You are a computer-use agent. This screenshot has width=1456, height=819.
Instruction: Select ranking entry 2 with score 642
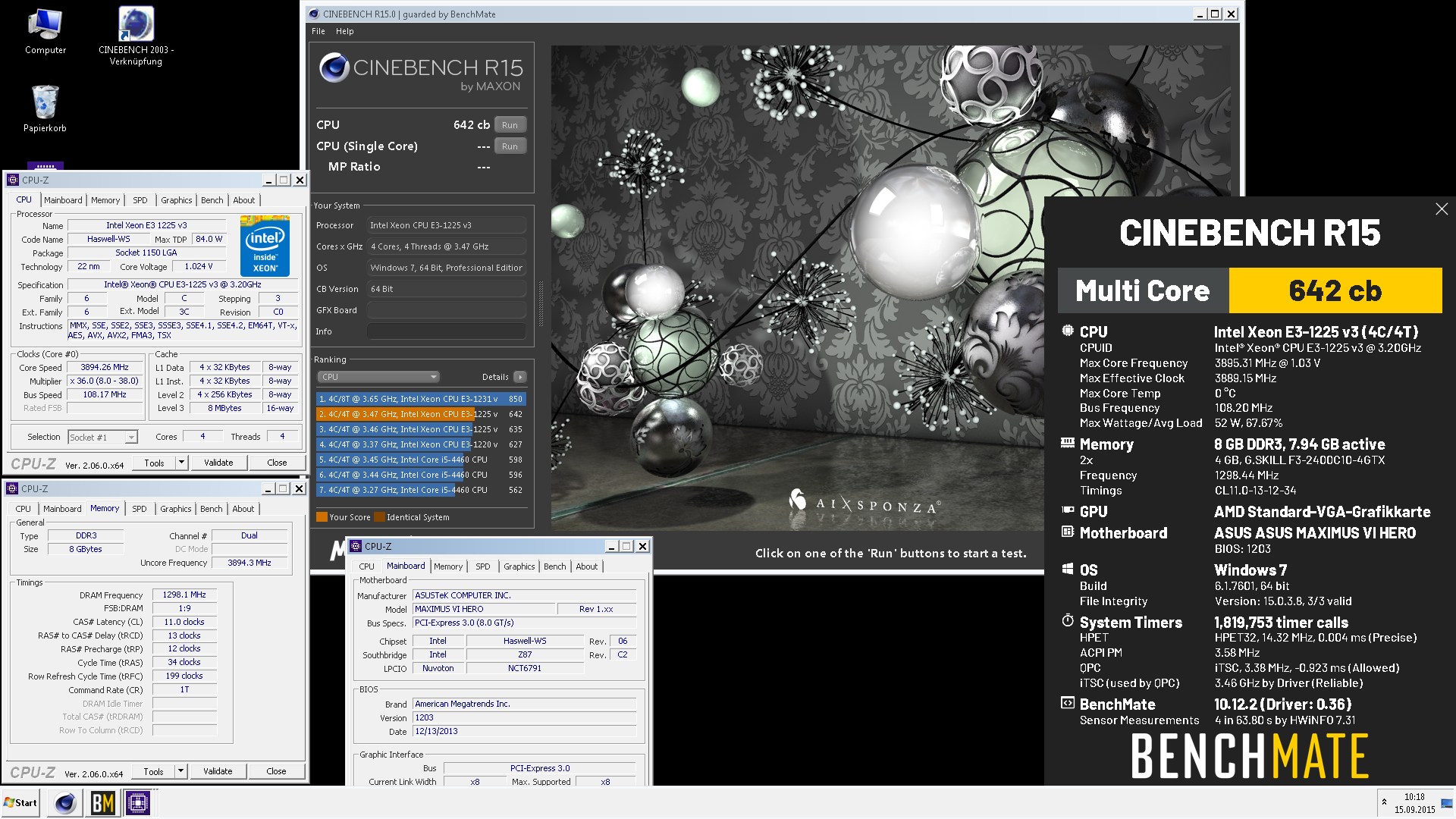click(420, 414)
